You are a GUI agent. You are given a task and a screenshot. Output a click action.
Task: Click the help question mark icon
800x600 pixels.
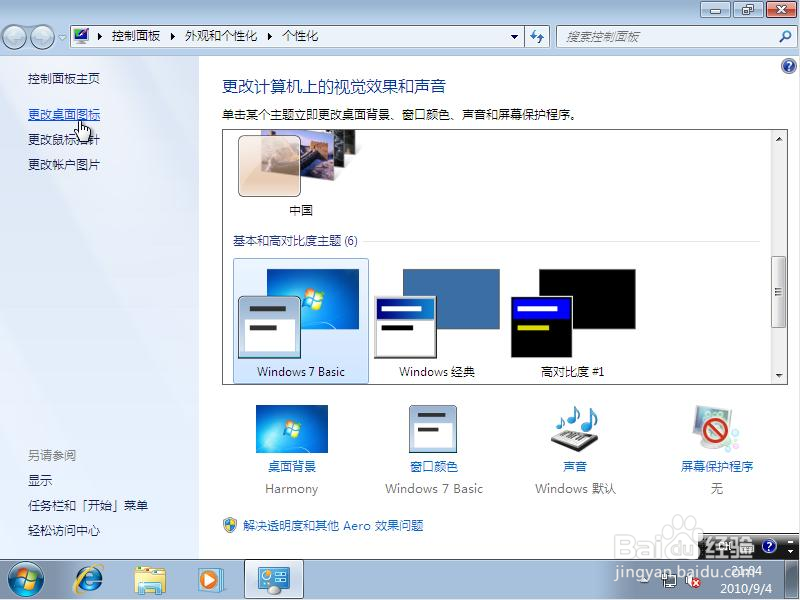tap(788, 66)
